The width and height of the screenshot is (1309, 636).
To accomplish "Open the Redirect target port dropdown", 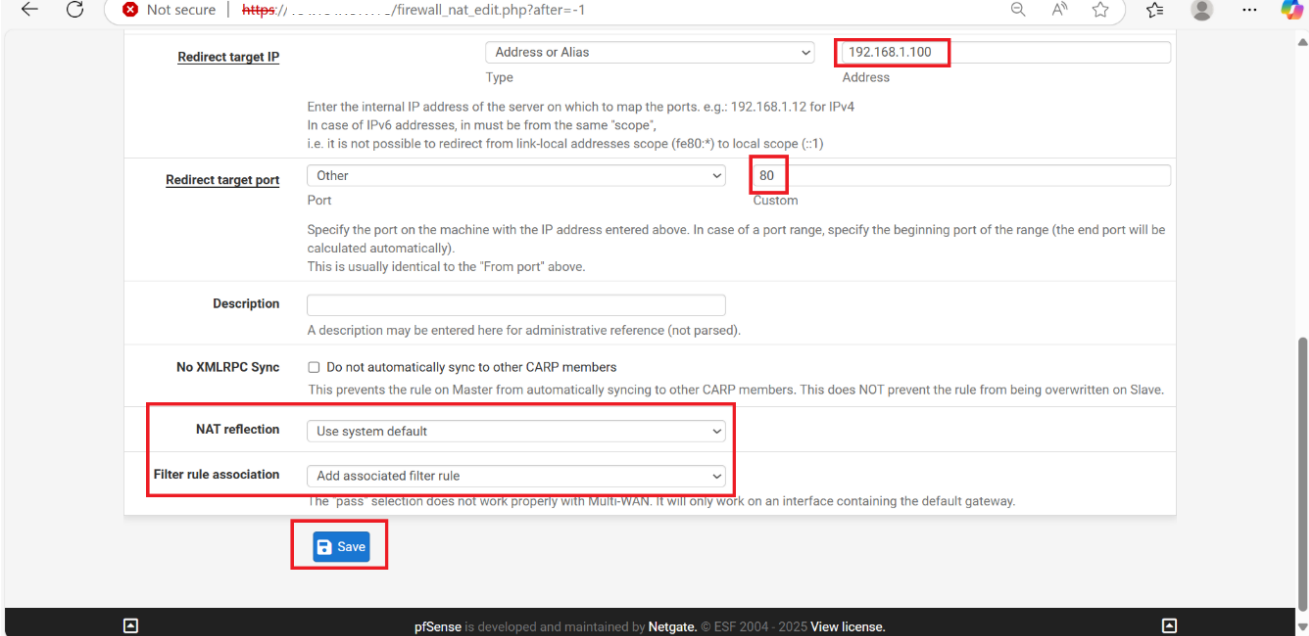I will coord(516,176).
